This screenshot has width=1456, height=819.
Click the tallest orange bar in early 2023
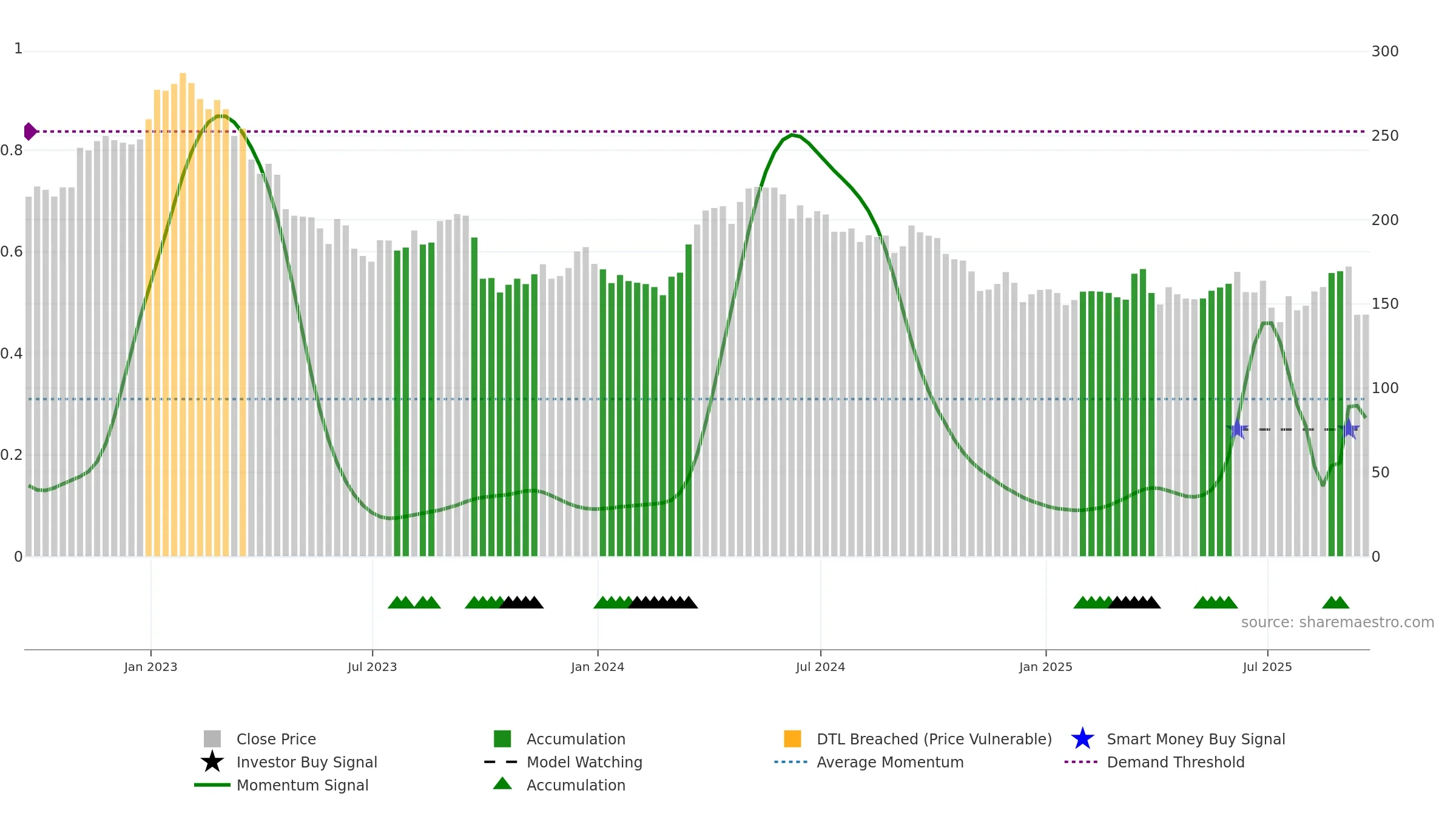[x=183, y=314]
